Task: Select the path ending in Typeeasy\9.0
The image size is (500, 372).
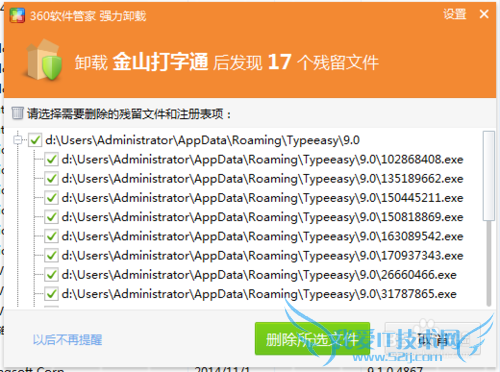Action: tap(202, 140)
